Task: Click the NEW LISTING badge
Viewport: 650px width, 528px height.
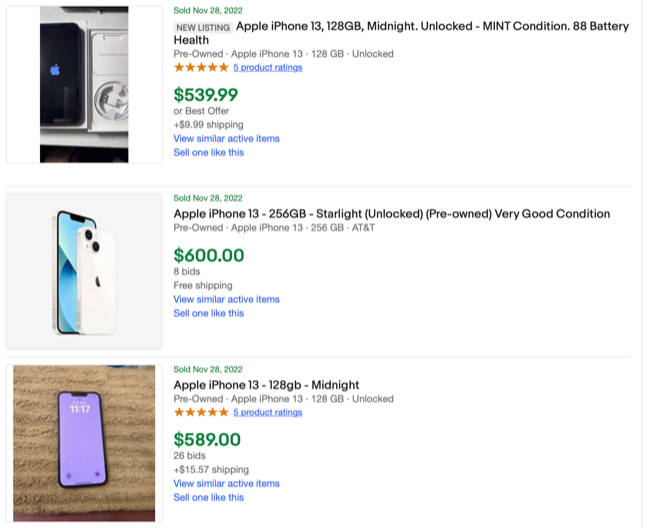Action: (x=202, y=28)
